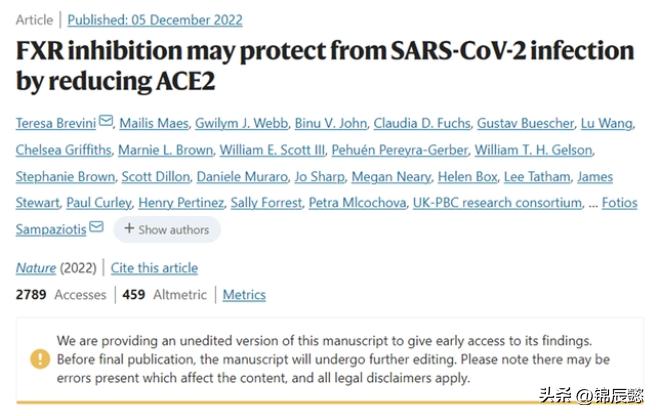Click the yellow warning exclamation icon
Screen dimensions: 656x416
pos(39,358)
